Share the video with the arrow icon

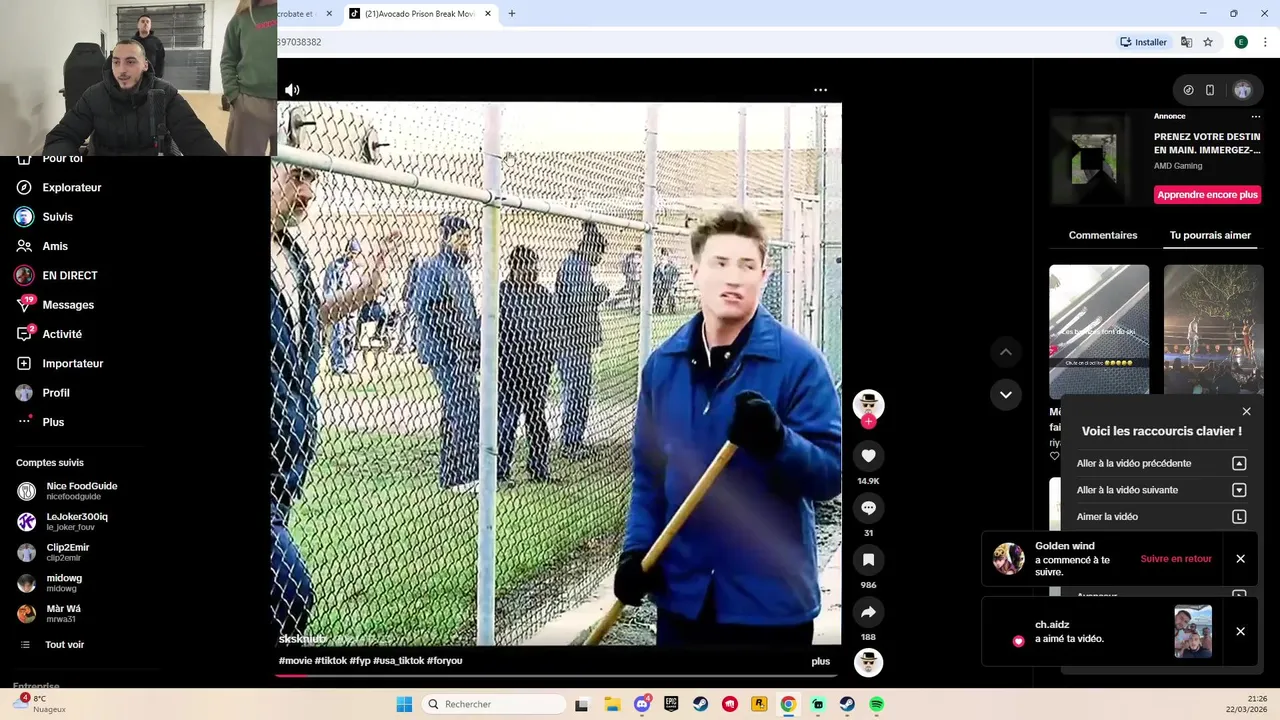click(x=868, y=612)
